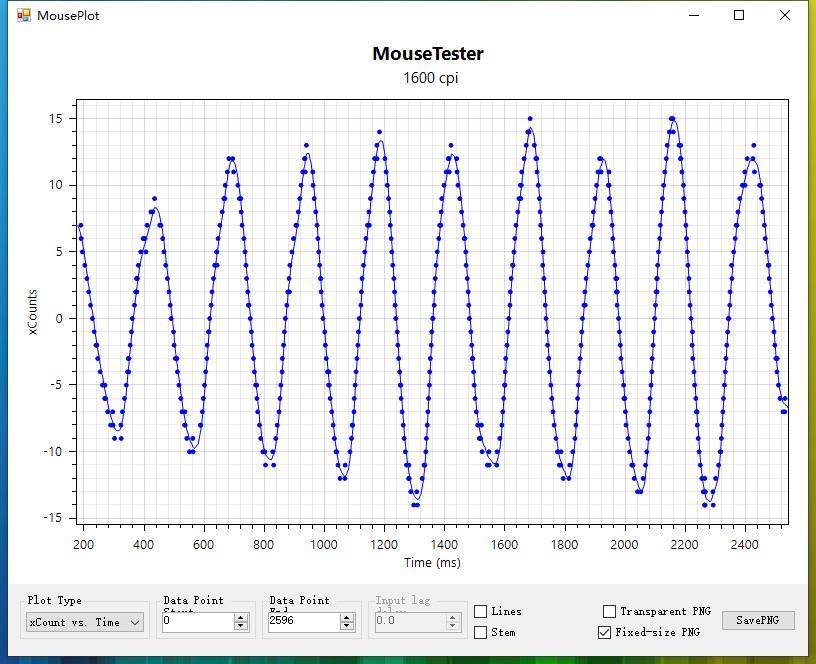The height and width of the screenshot is (664, 816).
Task: Enable the Stem checkbox
Action: [x=480, y=632]
